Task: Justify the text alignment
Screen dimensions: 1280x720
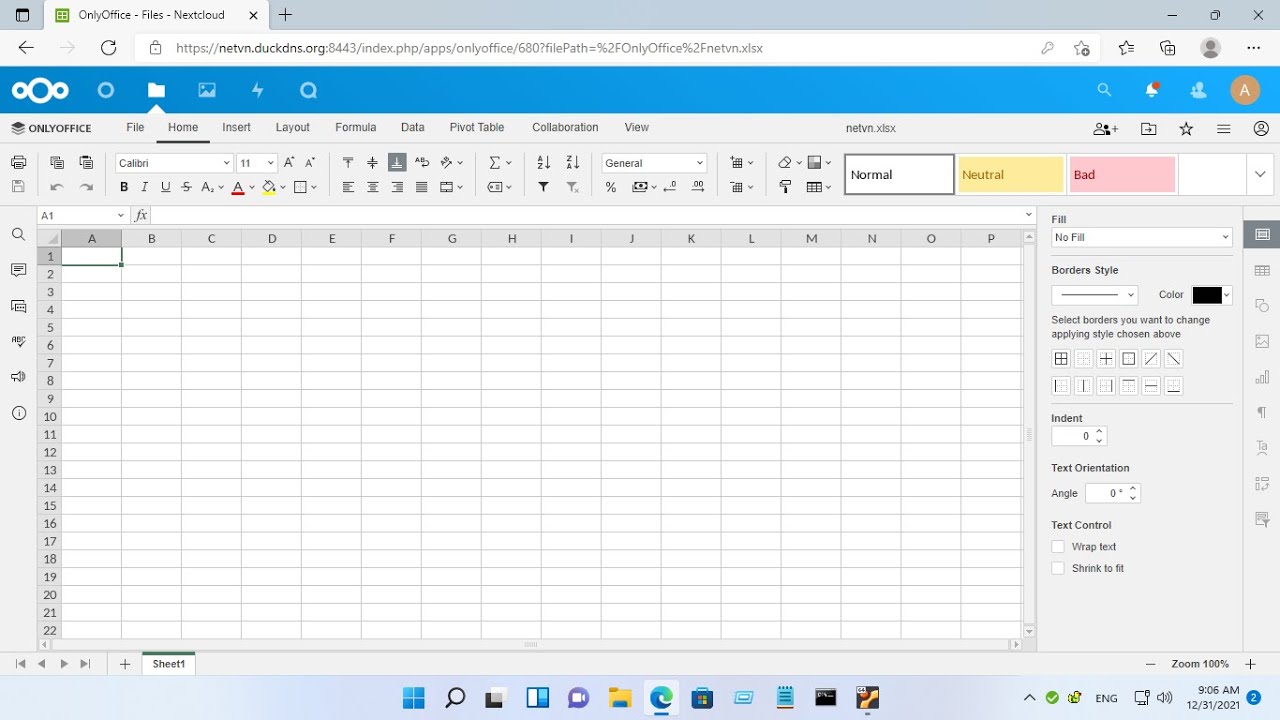Action: [422, 187]
